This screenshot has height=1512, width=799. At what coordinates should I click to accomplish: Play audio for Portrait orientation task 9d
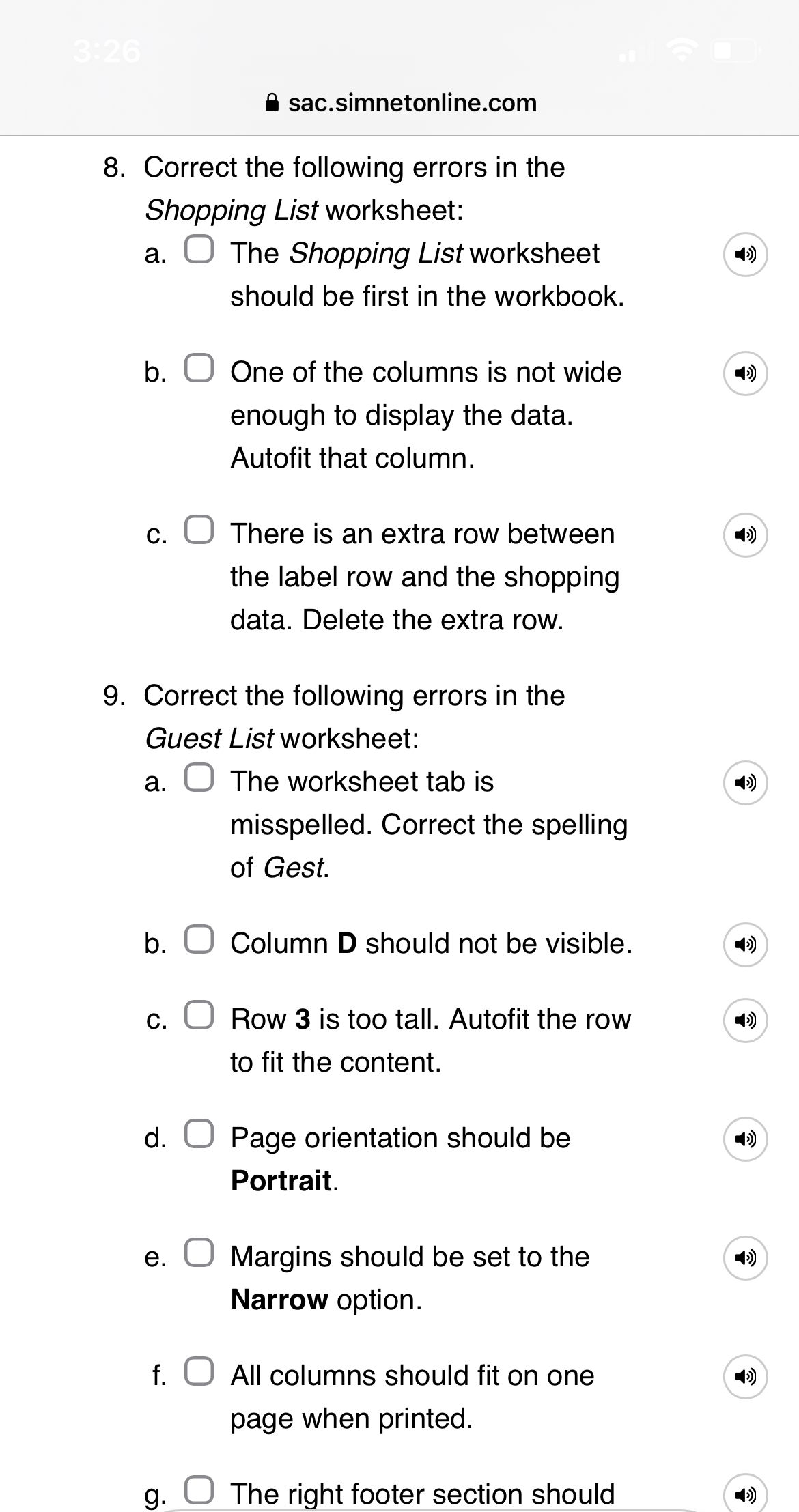745,1139
